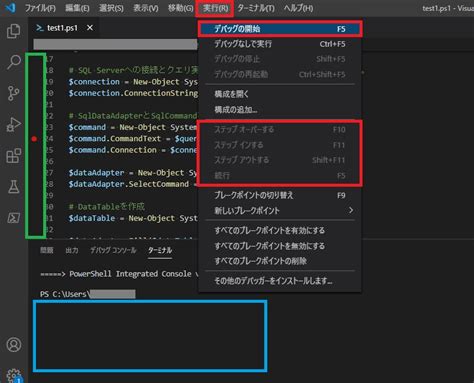The width and height of the screenshot is (474, 383).
Task: Open the 移動(G) menu
Action: [x=180, y=8]
